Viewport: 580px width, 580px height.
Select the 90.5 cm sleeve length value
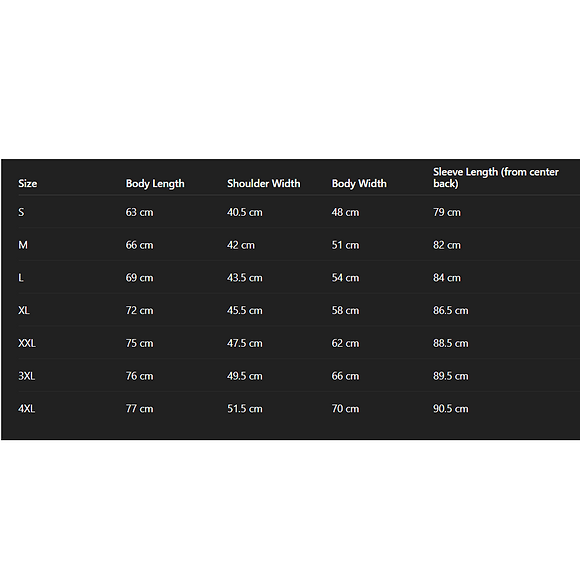[x=451, y=409]
